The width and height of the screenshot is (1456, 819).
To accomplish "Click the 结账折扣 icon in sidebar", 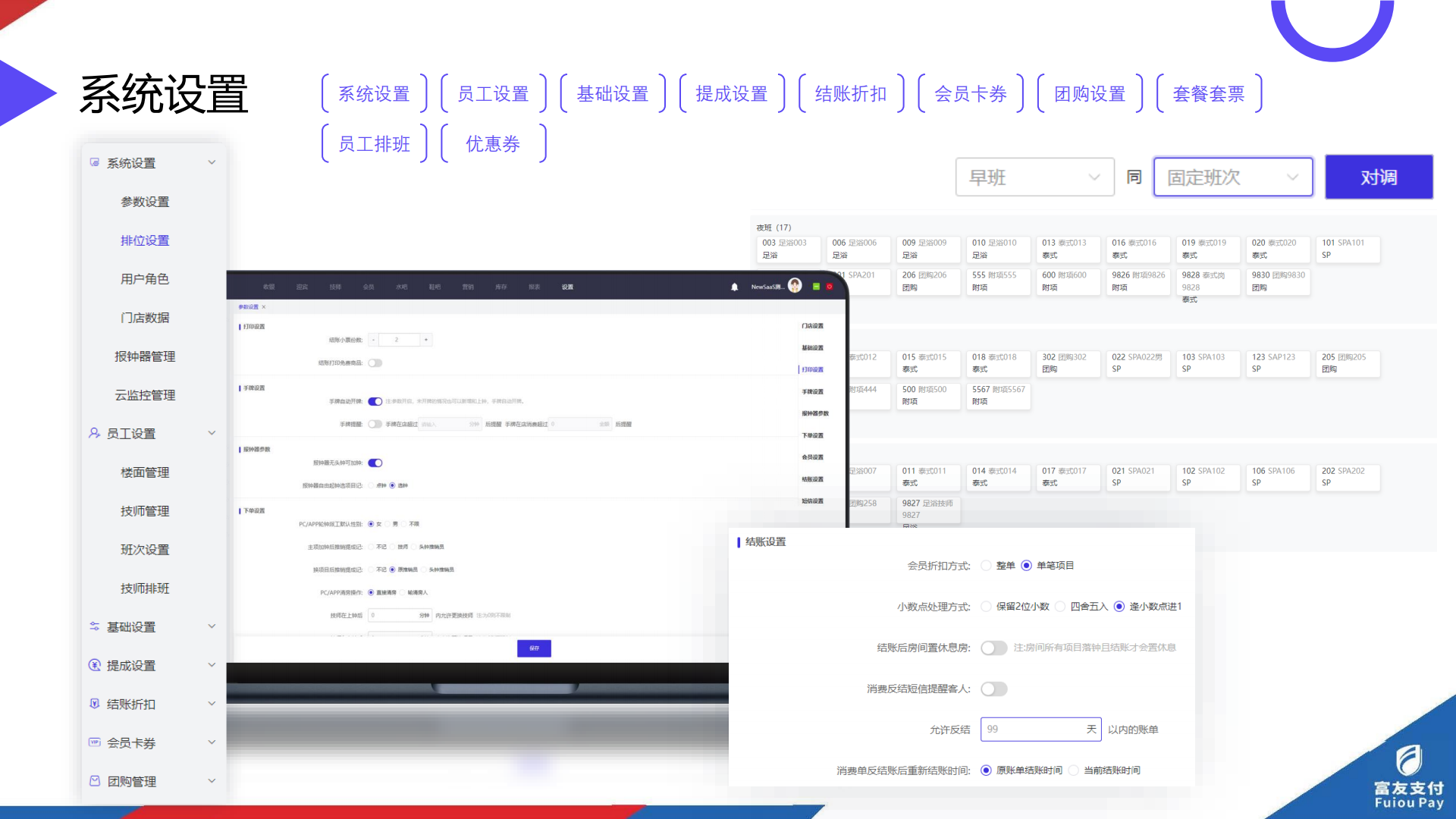I will point(95,704).
